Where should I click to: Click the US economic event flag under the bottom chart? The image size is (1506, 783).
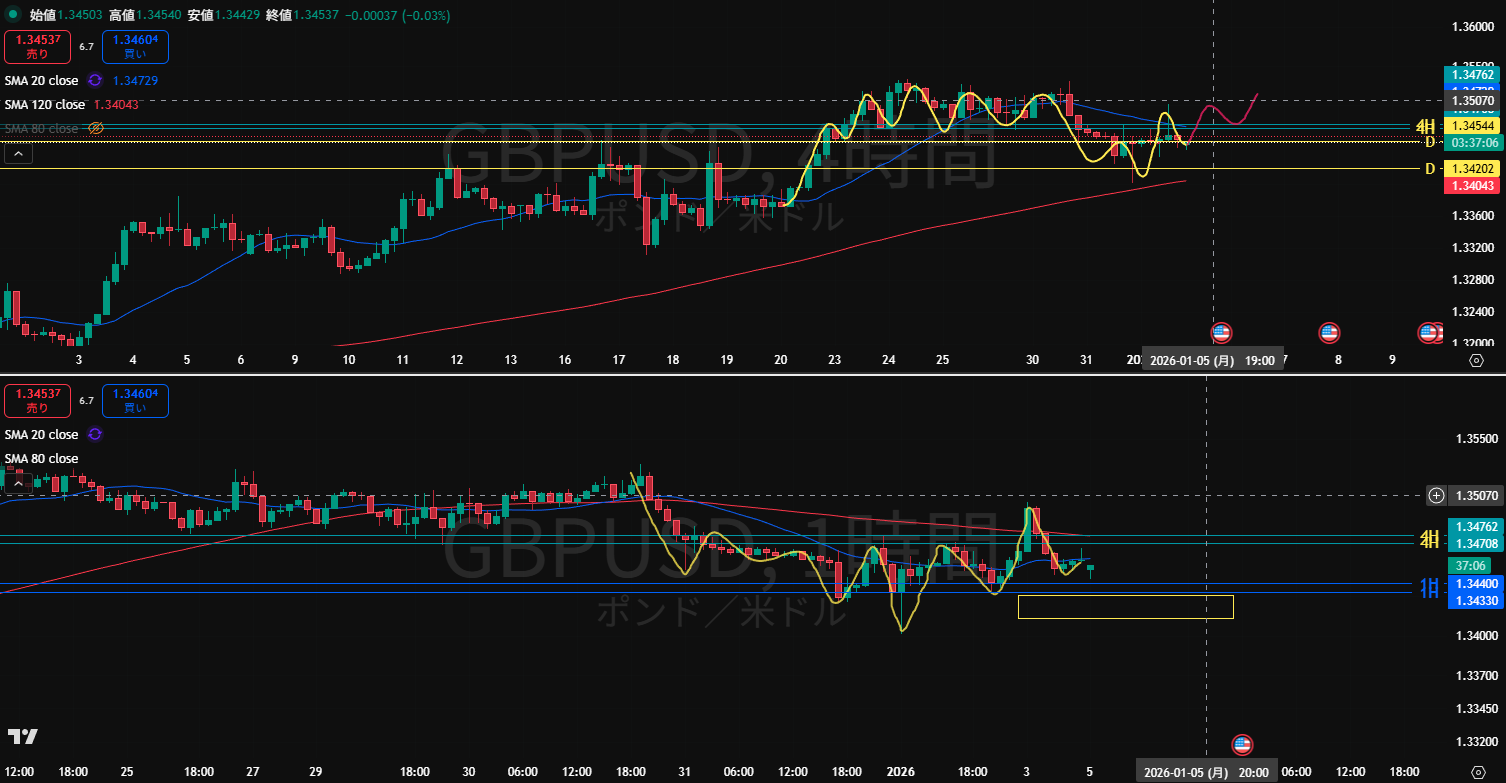[x=1242, y=744]
